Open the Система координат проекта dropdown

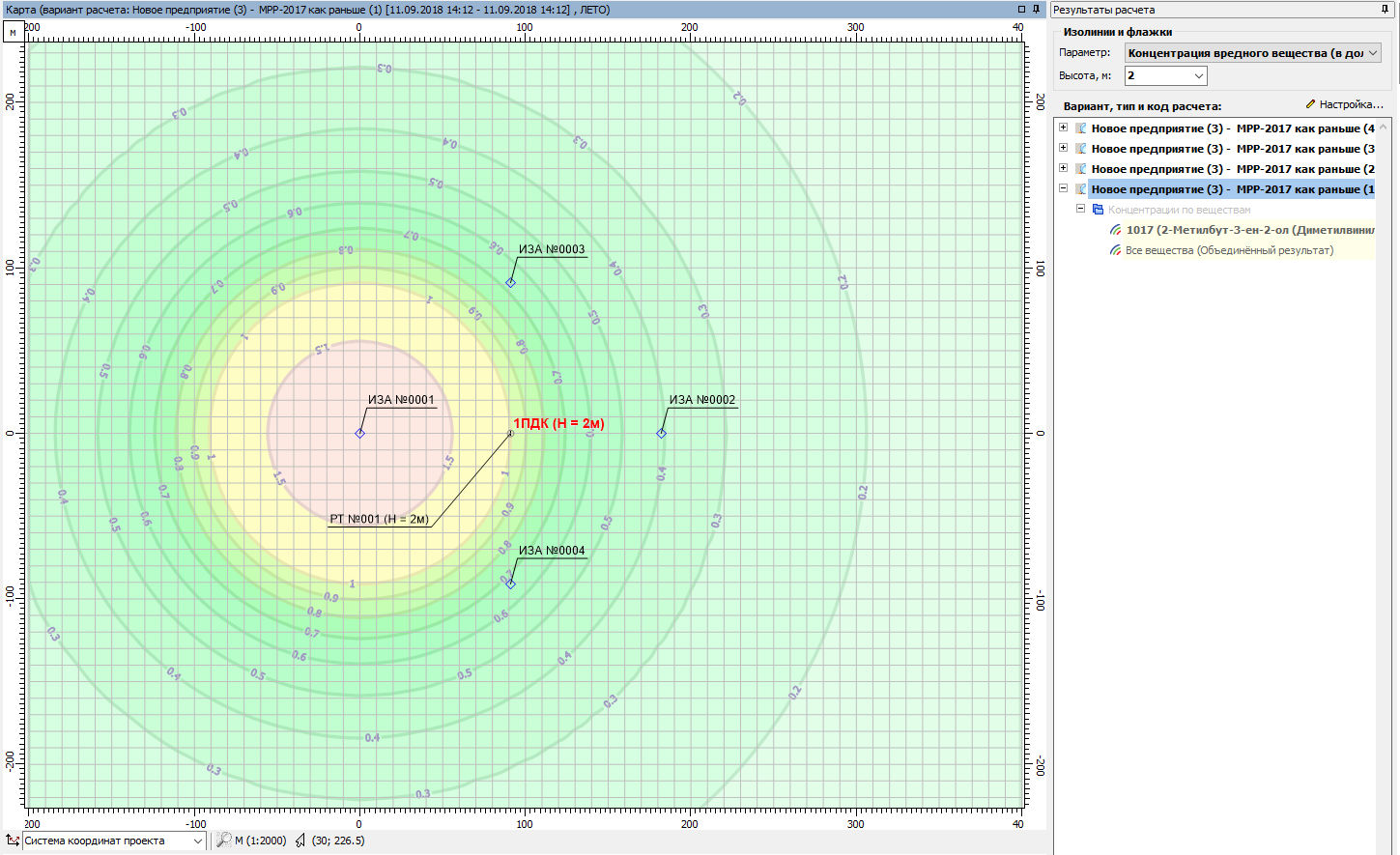[198, 841]
